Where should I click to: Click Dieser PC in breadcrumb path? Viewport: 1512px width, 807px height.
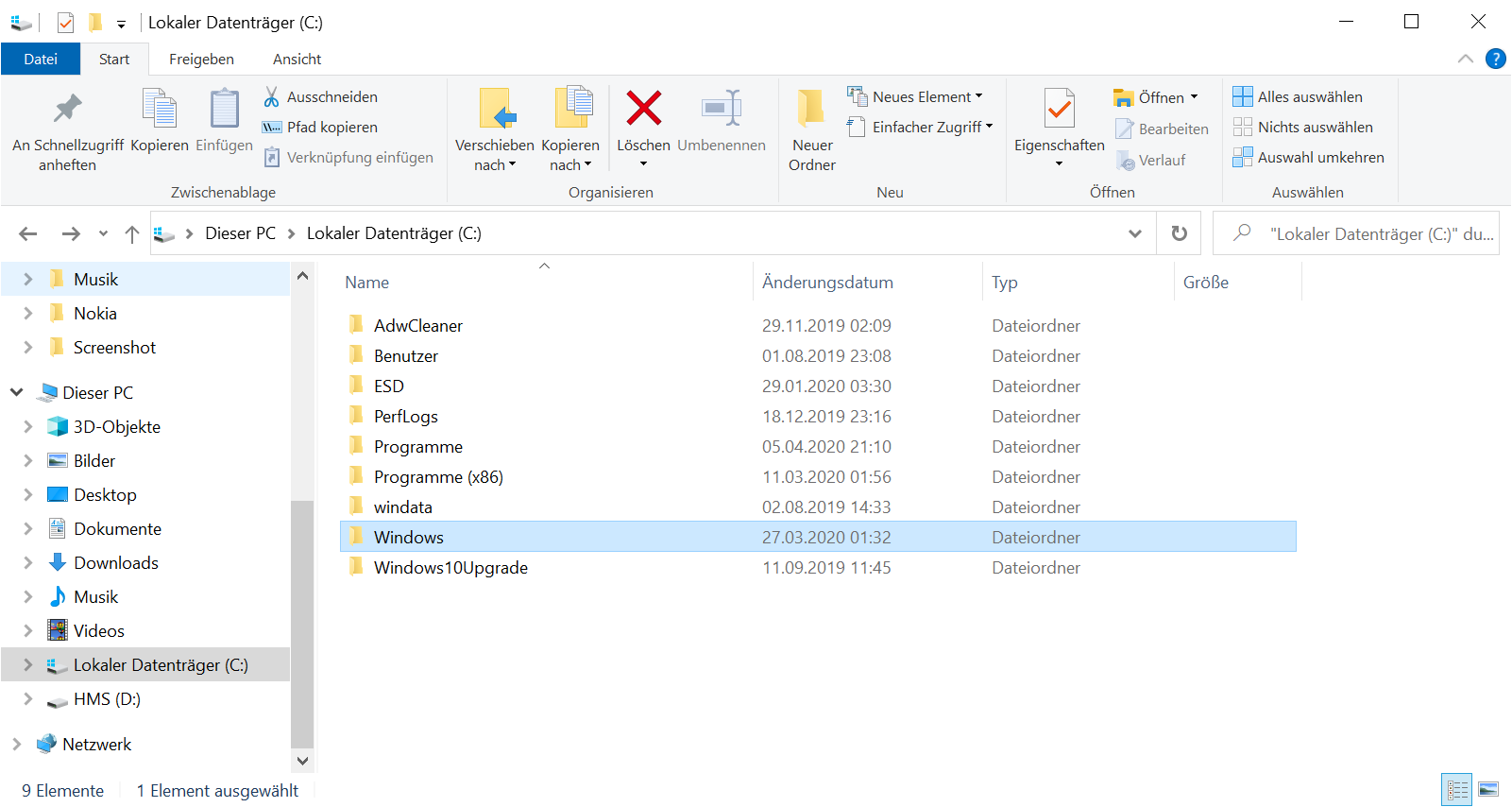coord(241,233)
